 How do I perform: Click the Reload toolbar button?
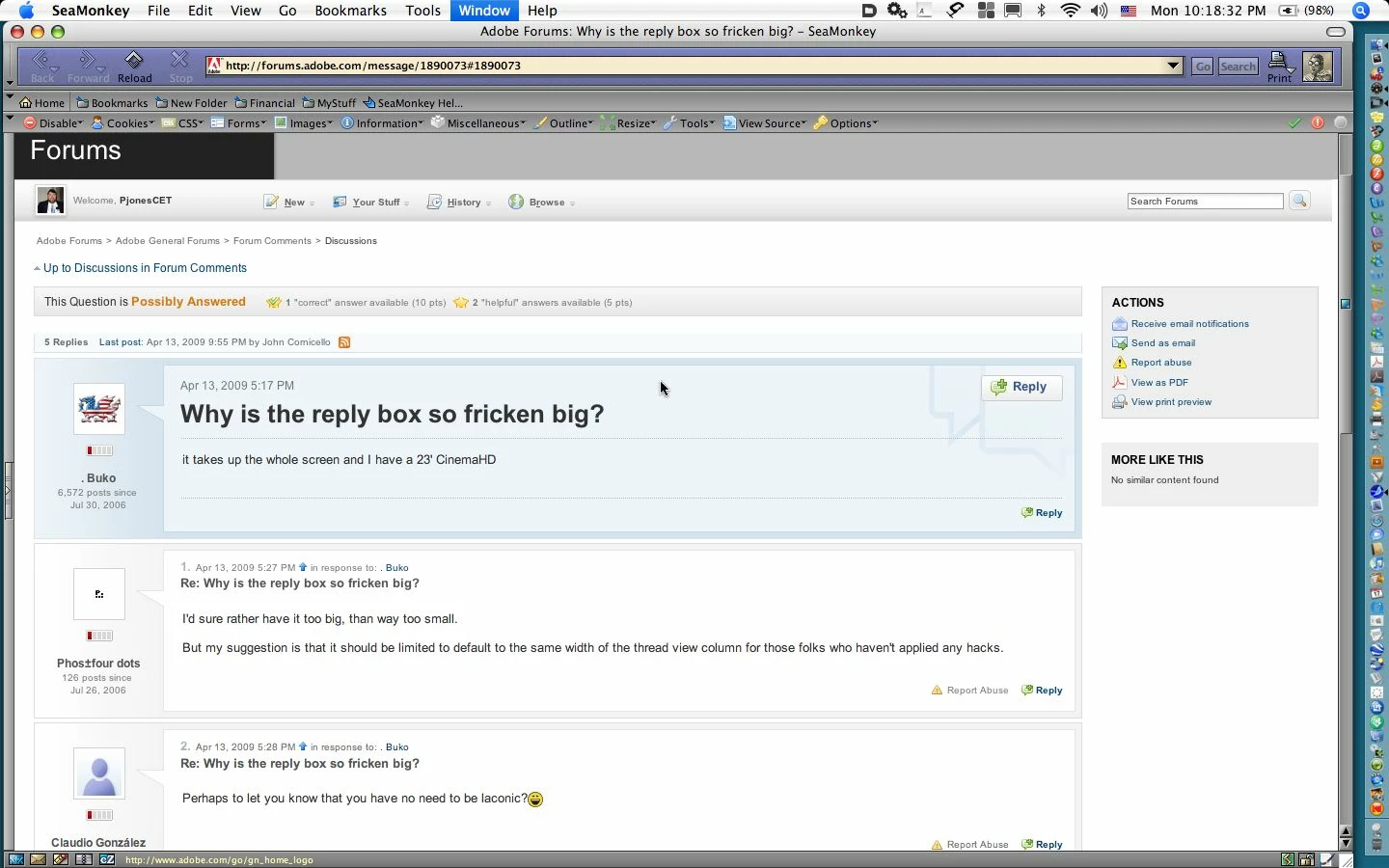coord(134,67)
